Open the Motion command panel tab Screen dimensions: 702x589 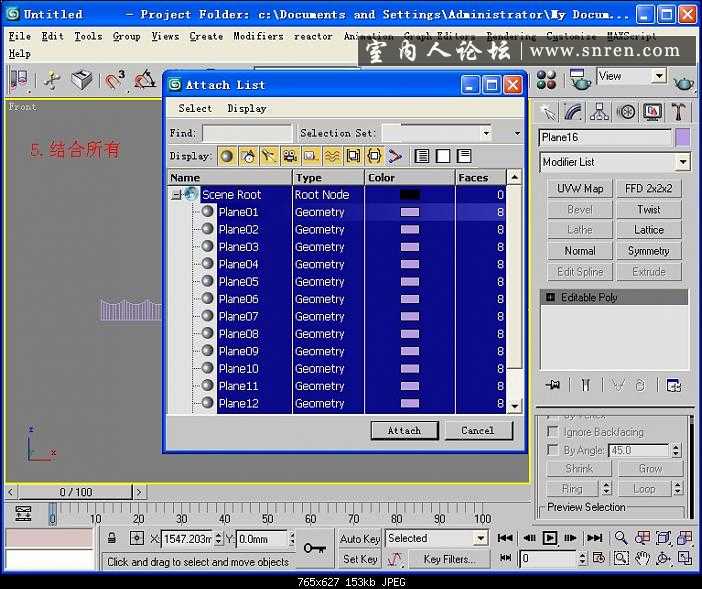626,112
